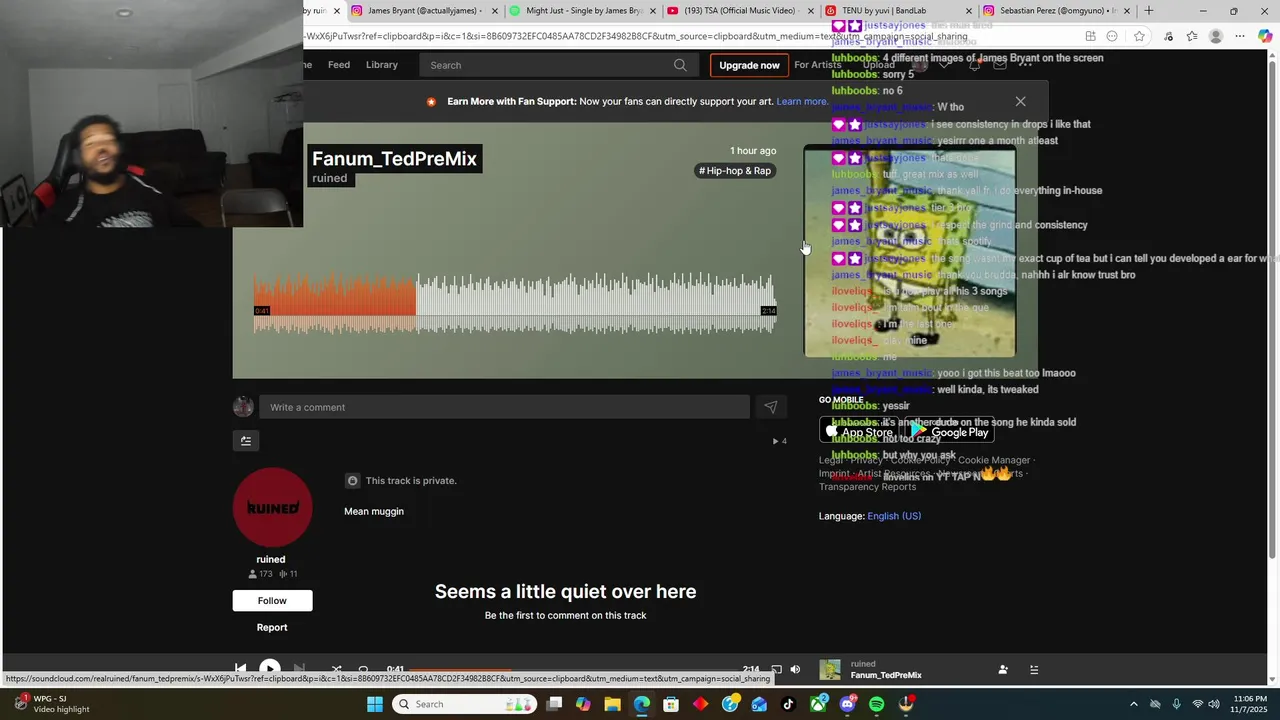Click the ruined link under track title
Image resolution: width=1280 pixels, height=720 pixels.
coord(330,178)
